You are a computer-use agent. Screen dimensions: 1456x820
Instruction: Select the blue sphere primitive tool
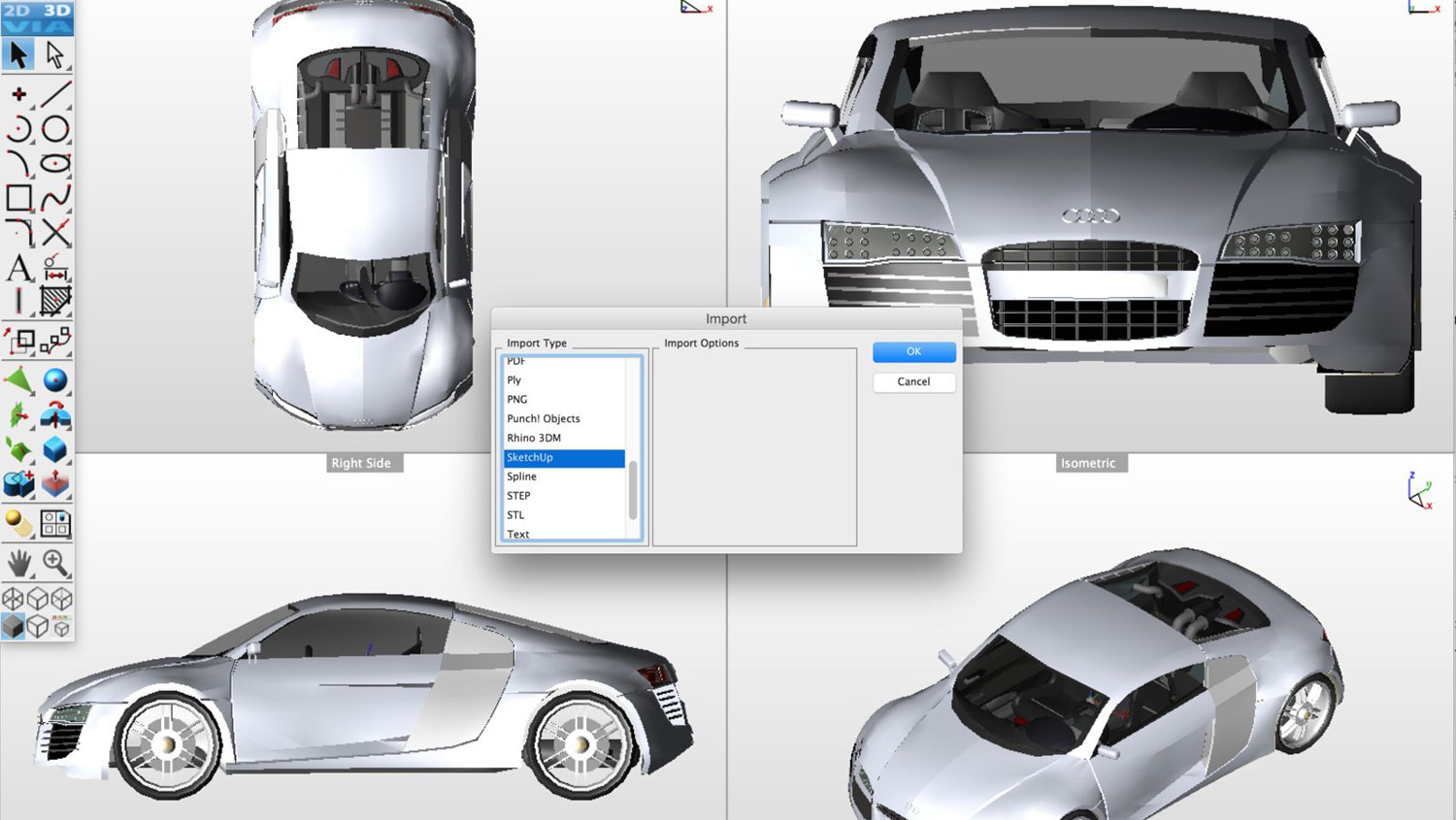point(55,380)
